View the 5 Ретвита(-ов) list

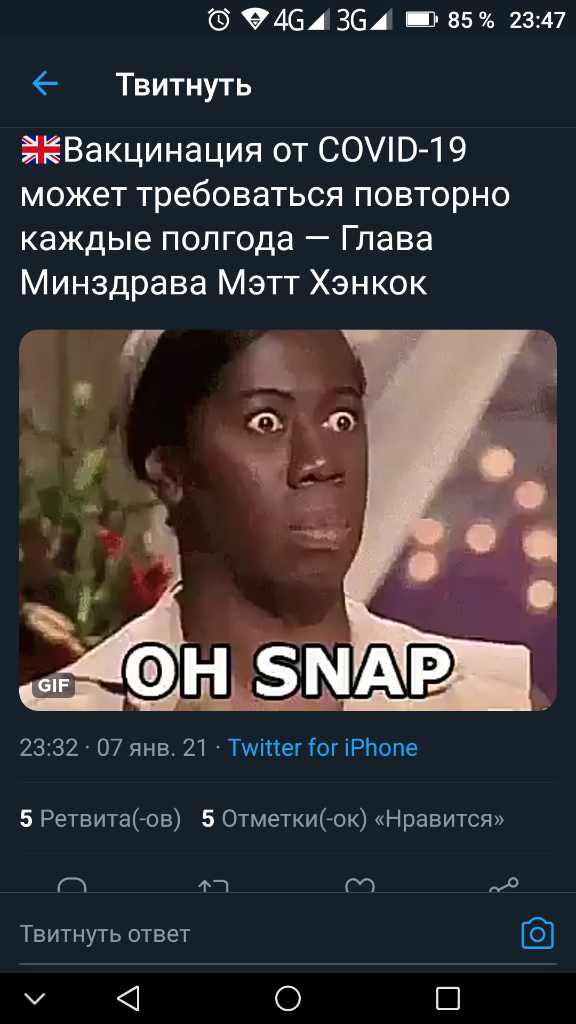pos(101,818)
